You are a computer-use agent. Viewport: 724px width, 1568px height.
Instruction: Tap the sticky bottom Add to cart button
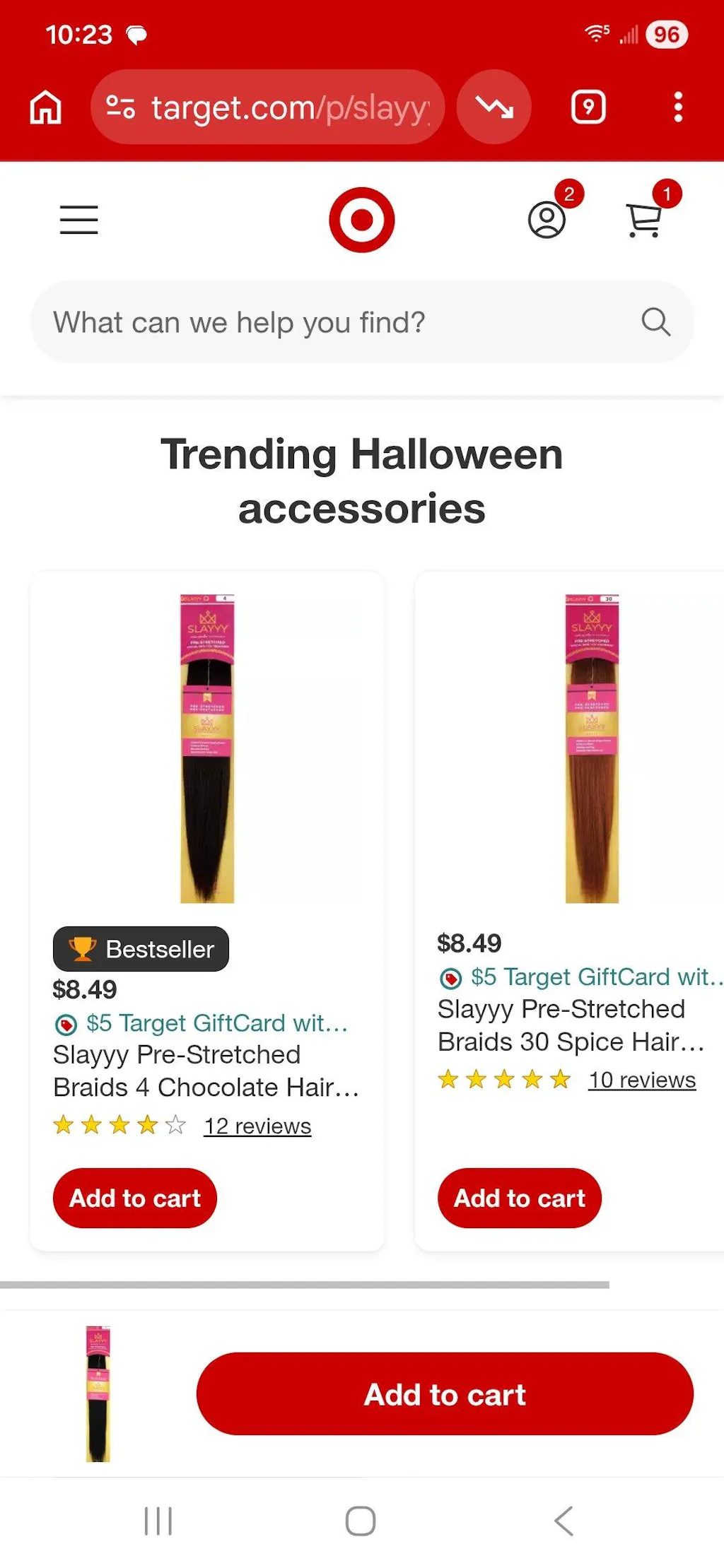click(x=445, y=1394)
